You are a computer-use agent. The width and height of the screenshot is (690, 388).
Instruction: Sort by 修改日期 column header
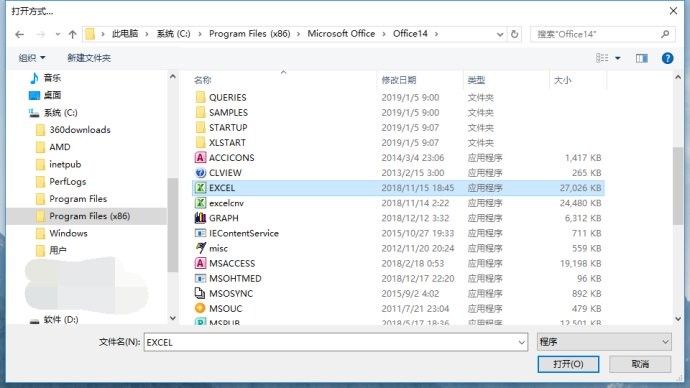(399, 80)
